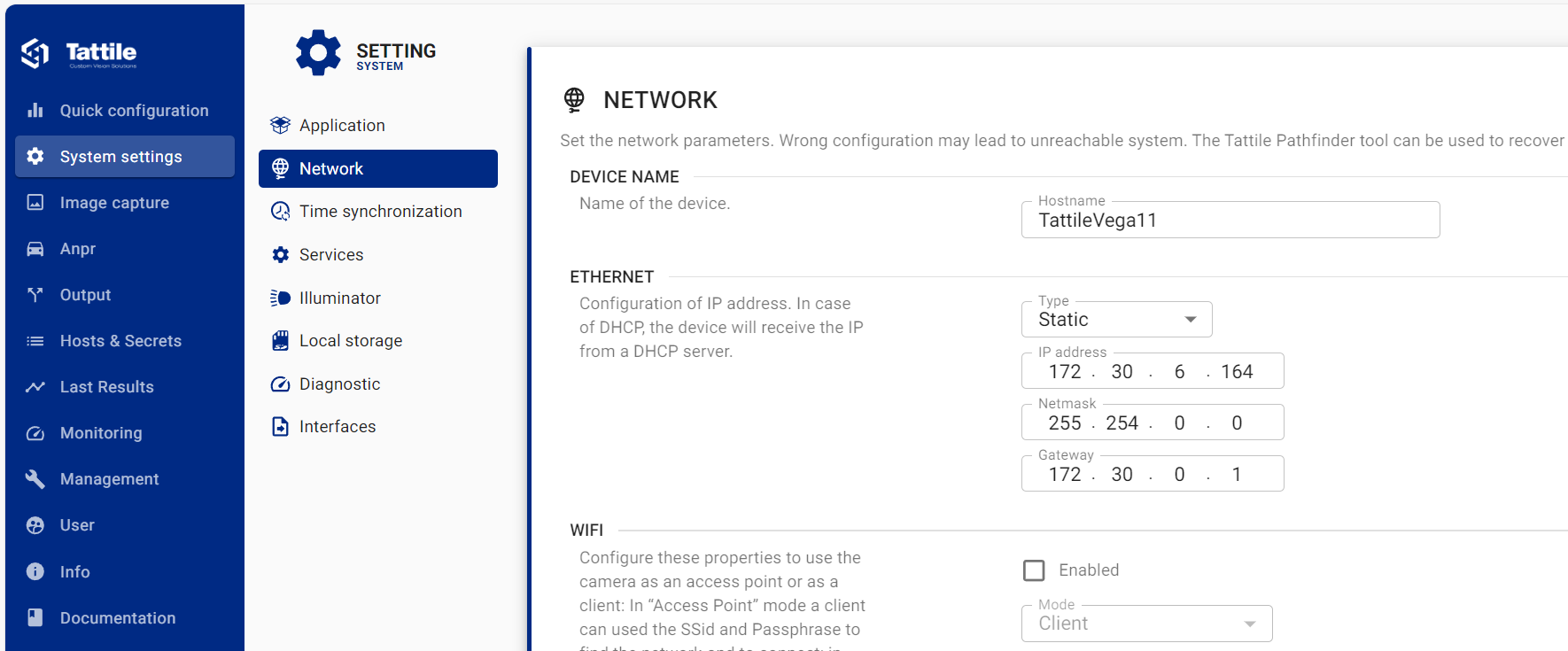The height and width of the screenshot is (651, 1568).
Task: Click the Hostname input field
Action: pyautogui.click(x=1230, y=221)
